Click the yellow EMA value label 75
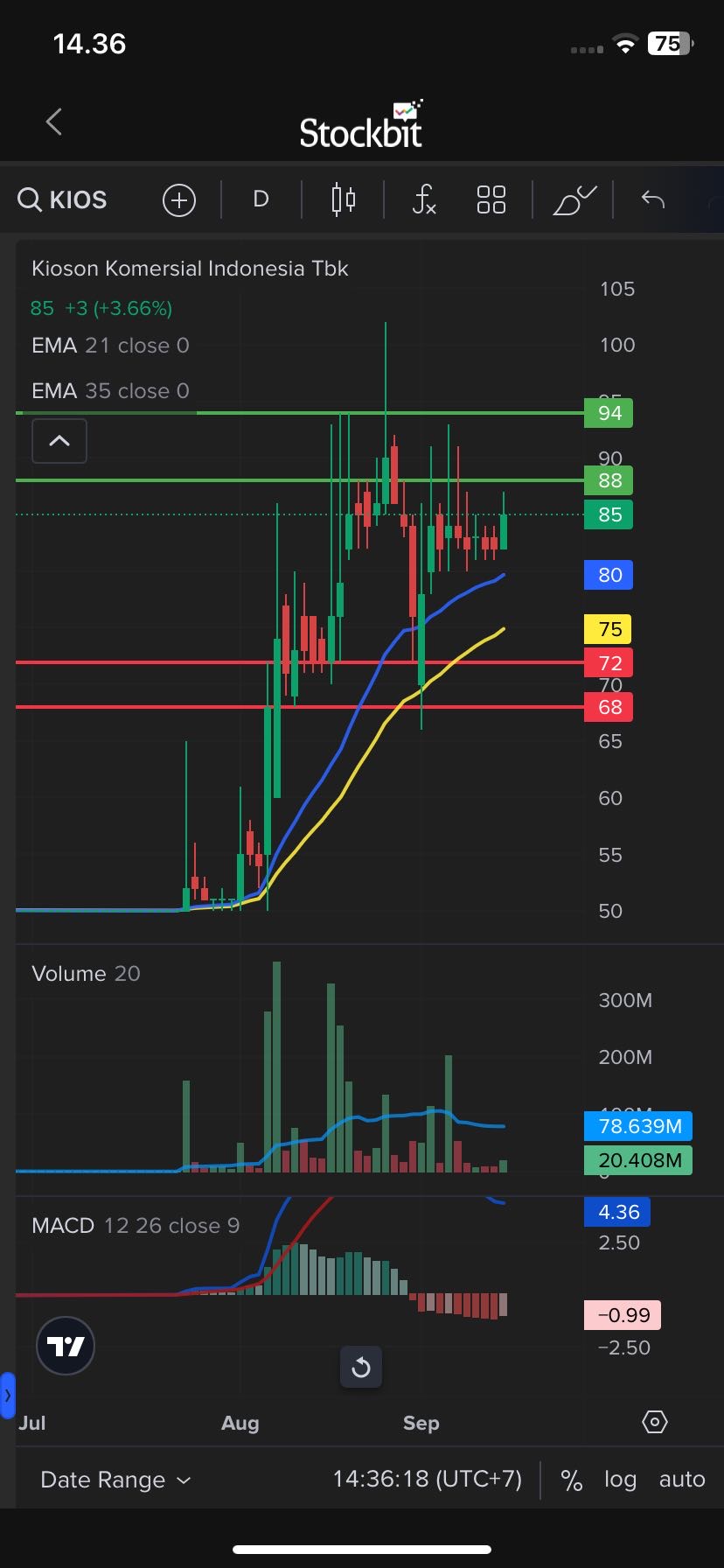 (609, 629)
